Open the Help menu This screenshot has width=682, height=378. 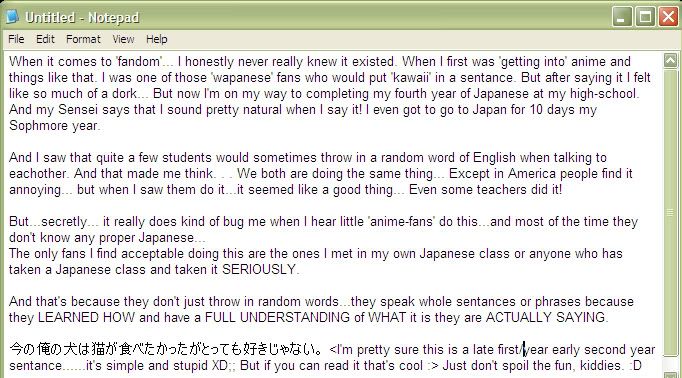157,39
